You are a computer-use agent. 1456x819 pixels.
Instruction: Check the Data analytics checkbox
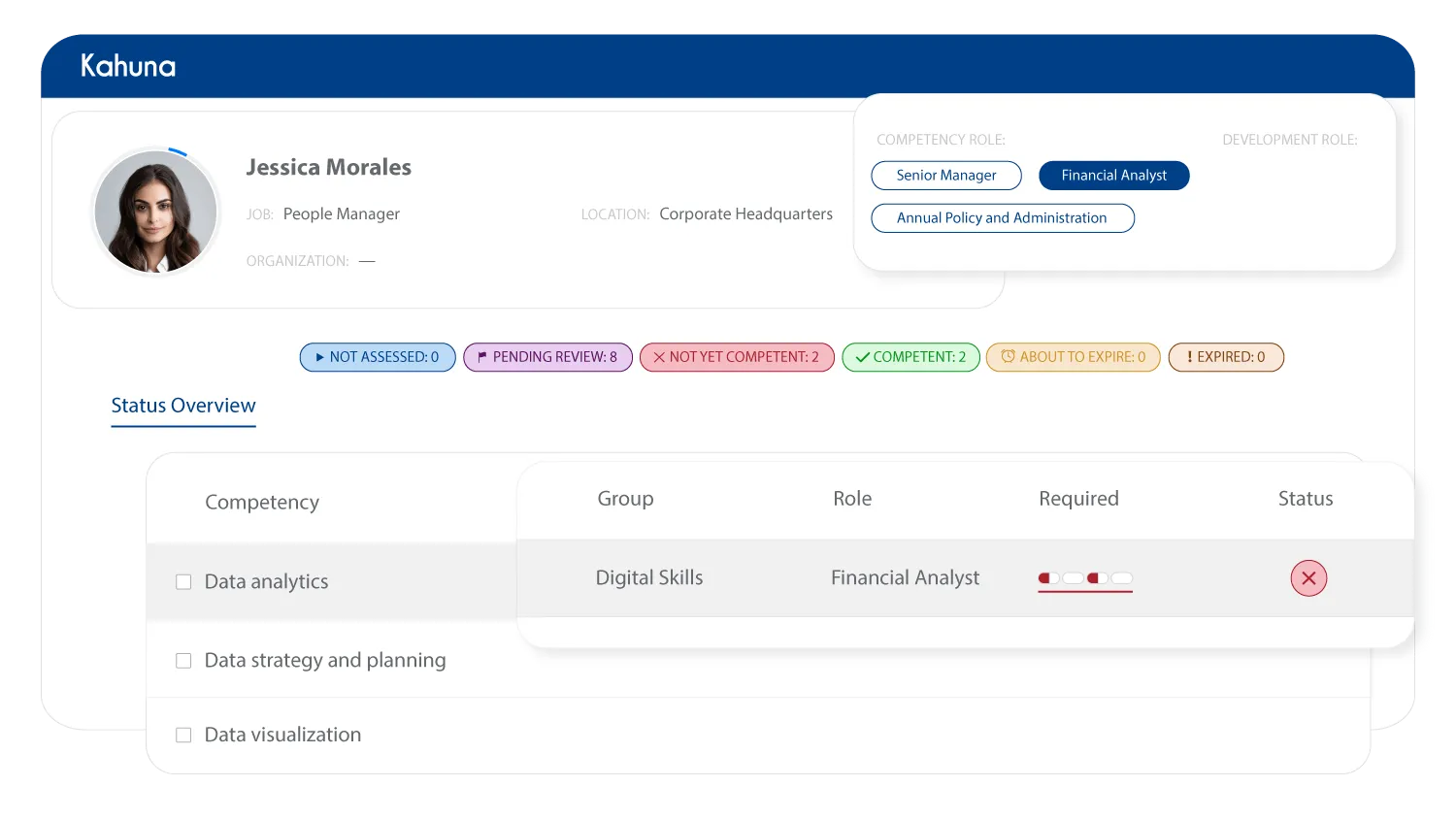(x=183, y=580)
